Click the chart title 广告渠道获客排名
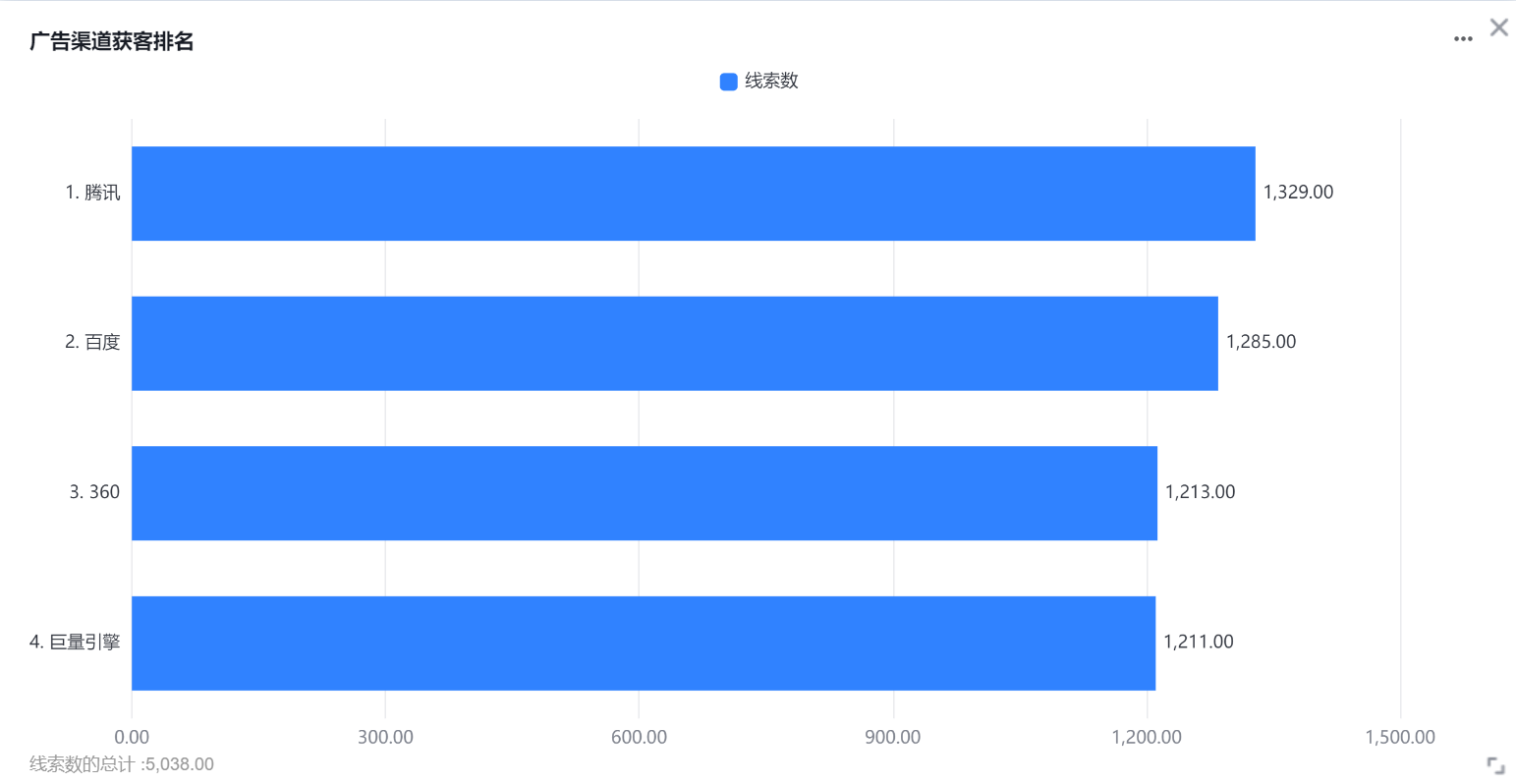 111,41
